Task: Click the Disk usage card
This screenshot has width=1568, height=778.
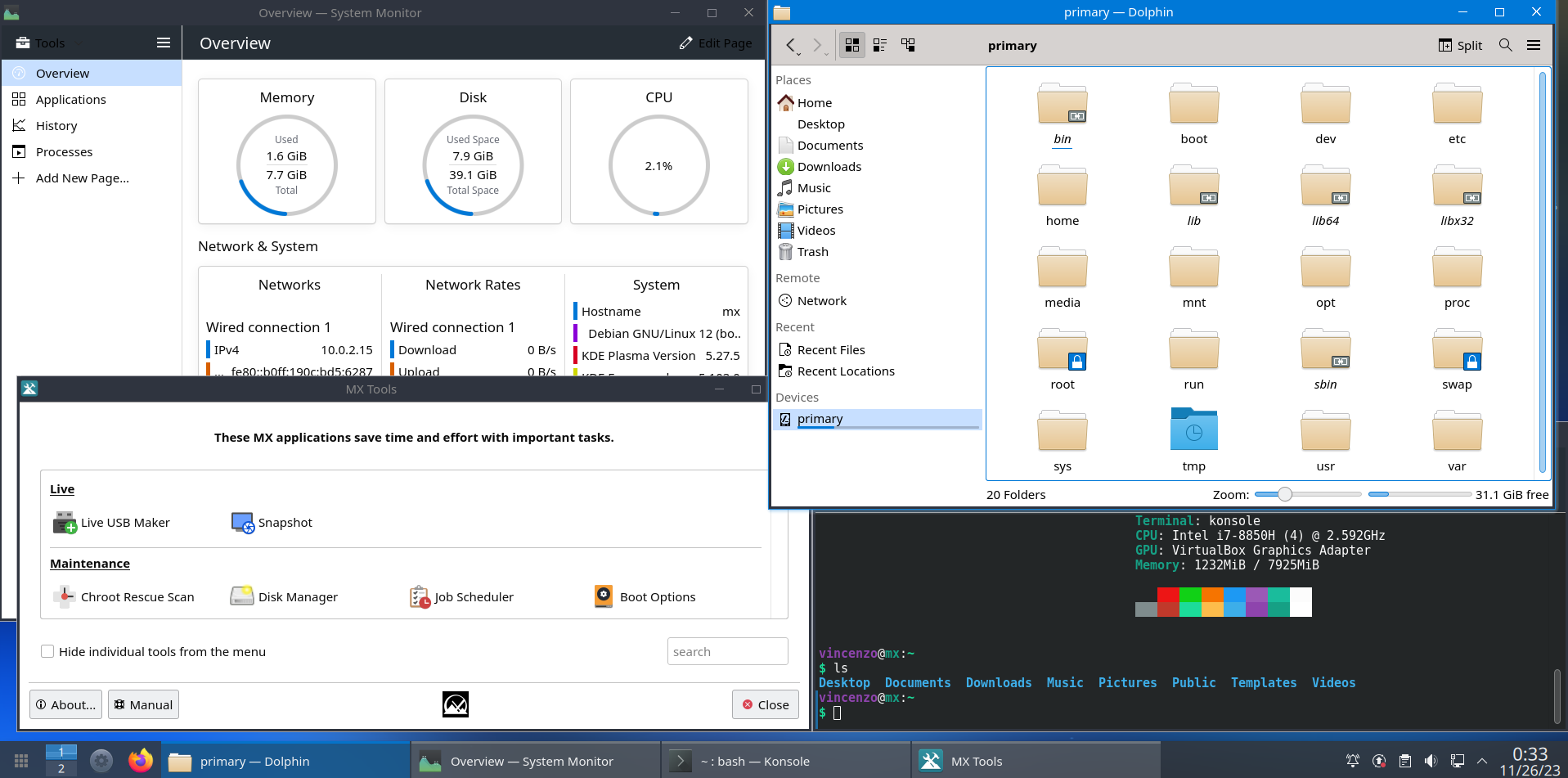Action: 473,151
